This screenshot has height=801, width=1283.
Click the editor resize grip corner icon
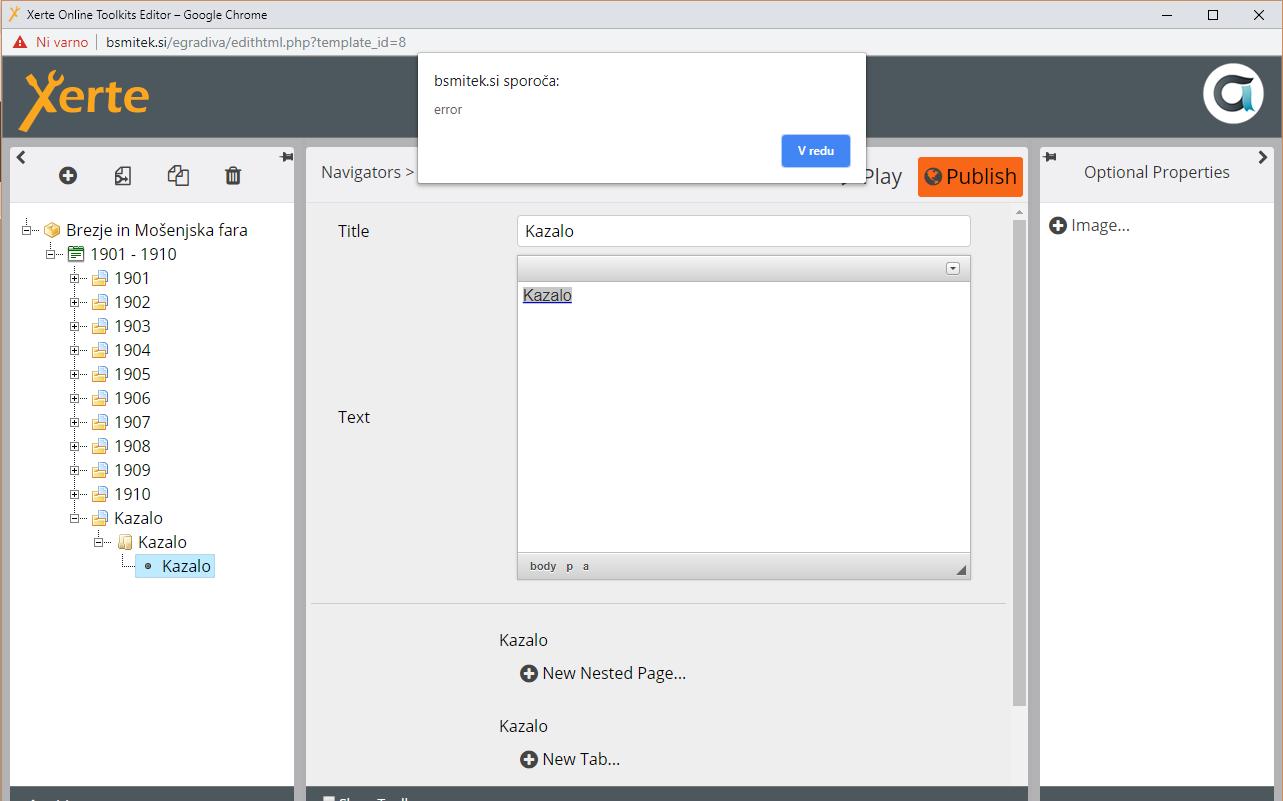pyautogui.click(x=961, y=569)
